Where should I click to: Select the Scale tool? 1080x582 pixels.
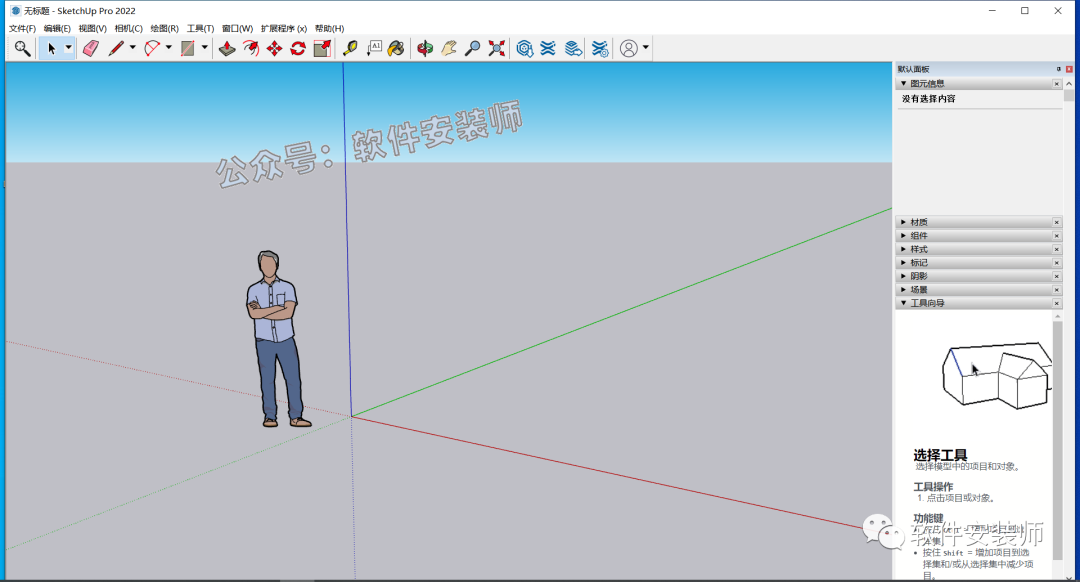coord(322,48)
